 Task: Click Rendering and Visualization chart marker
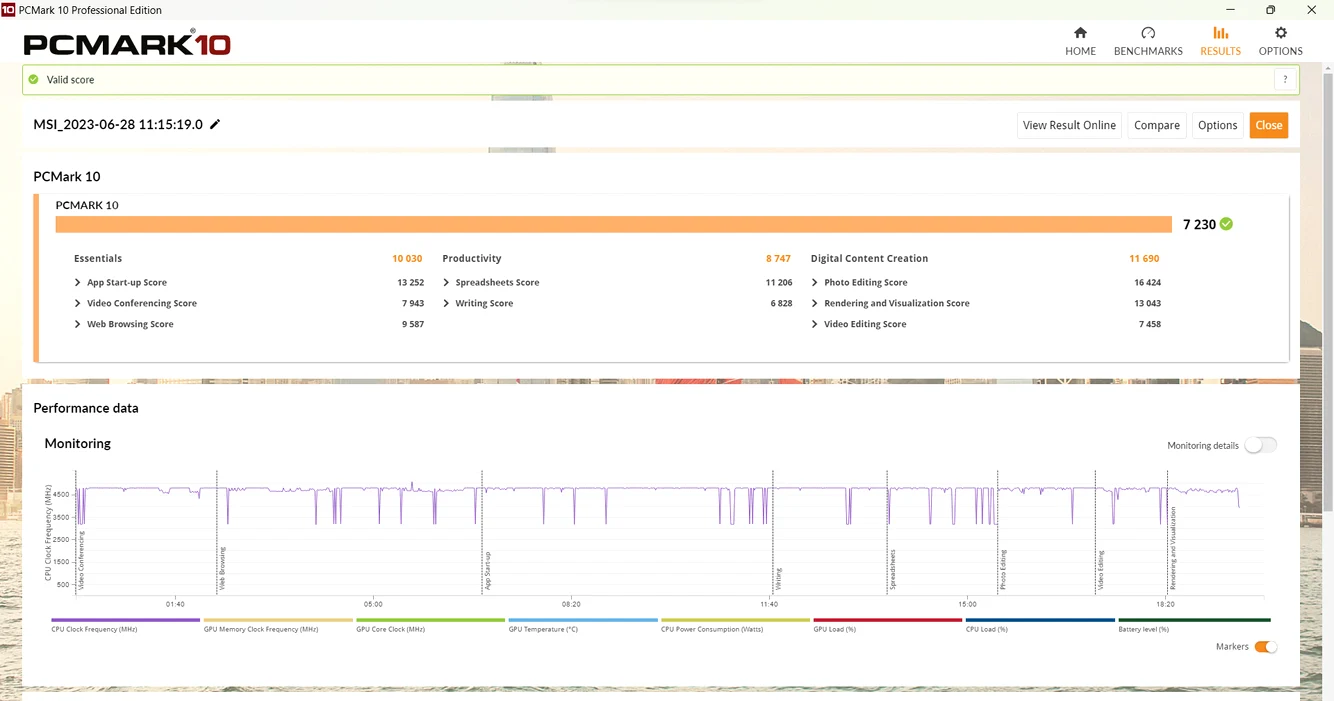tap(1173, 547)
